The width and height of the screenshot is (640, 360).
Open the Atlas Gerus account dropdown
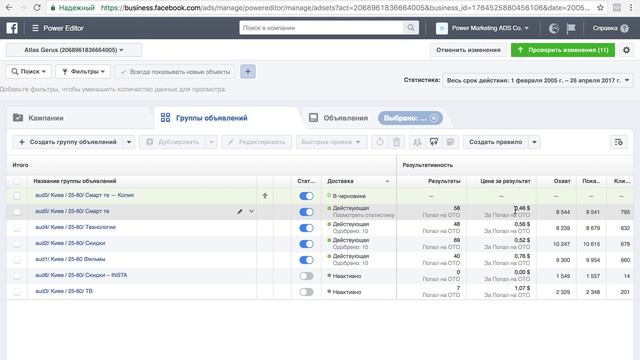point(74,50)
